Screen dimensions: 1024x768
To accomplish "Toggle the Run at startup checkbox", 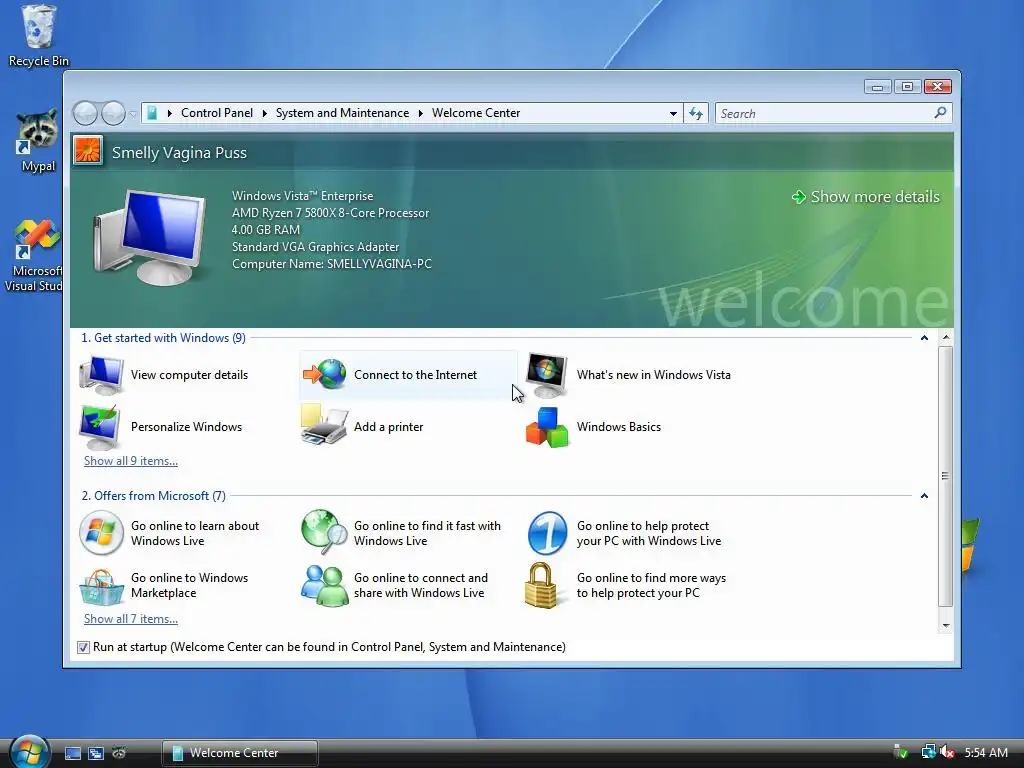I will click(83, 647).
